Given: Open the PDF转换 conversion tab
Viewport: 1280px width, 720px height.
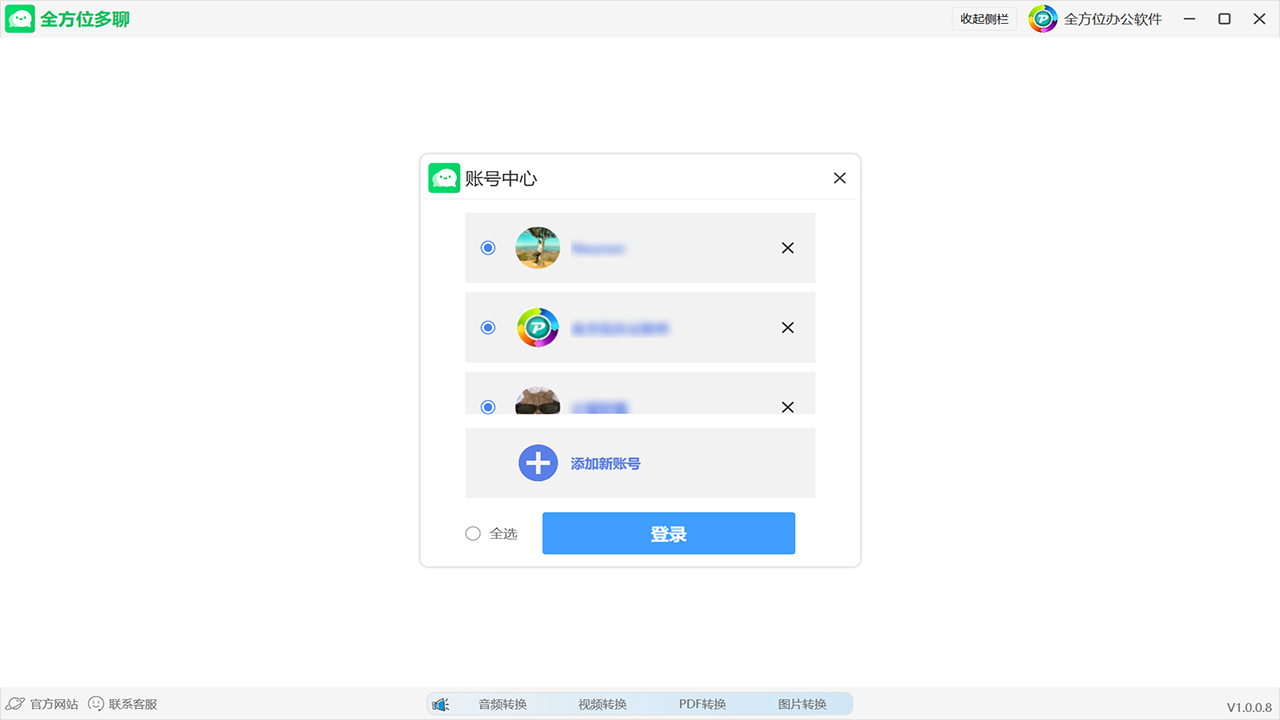Looking at the screenshot, I should coord(702,704).
